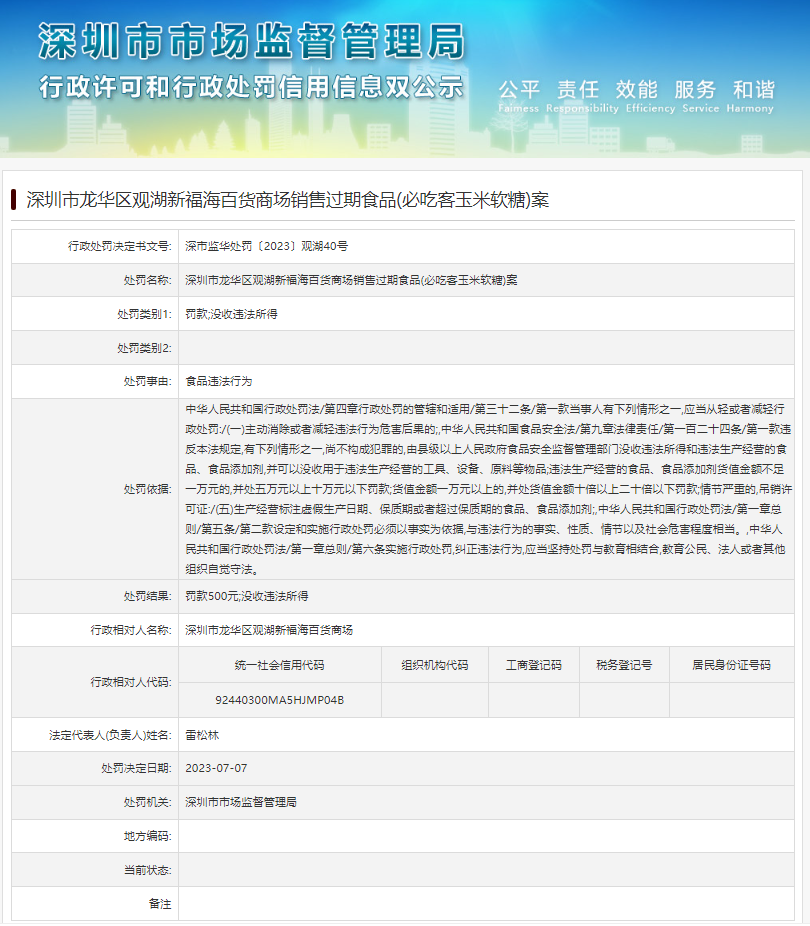810x926 pixels.
Task: Click the 深圳市市场监督管理局 banner title
Action: tap(251, 40)
